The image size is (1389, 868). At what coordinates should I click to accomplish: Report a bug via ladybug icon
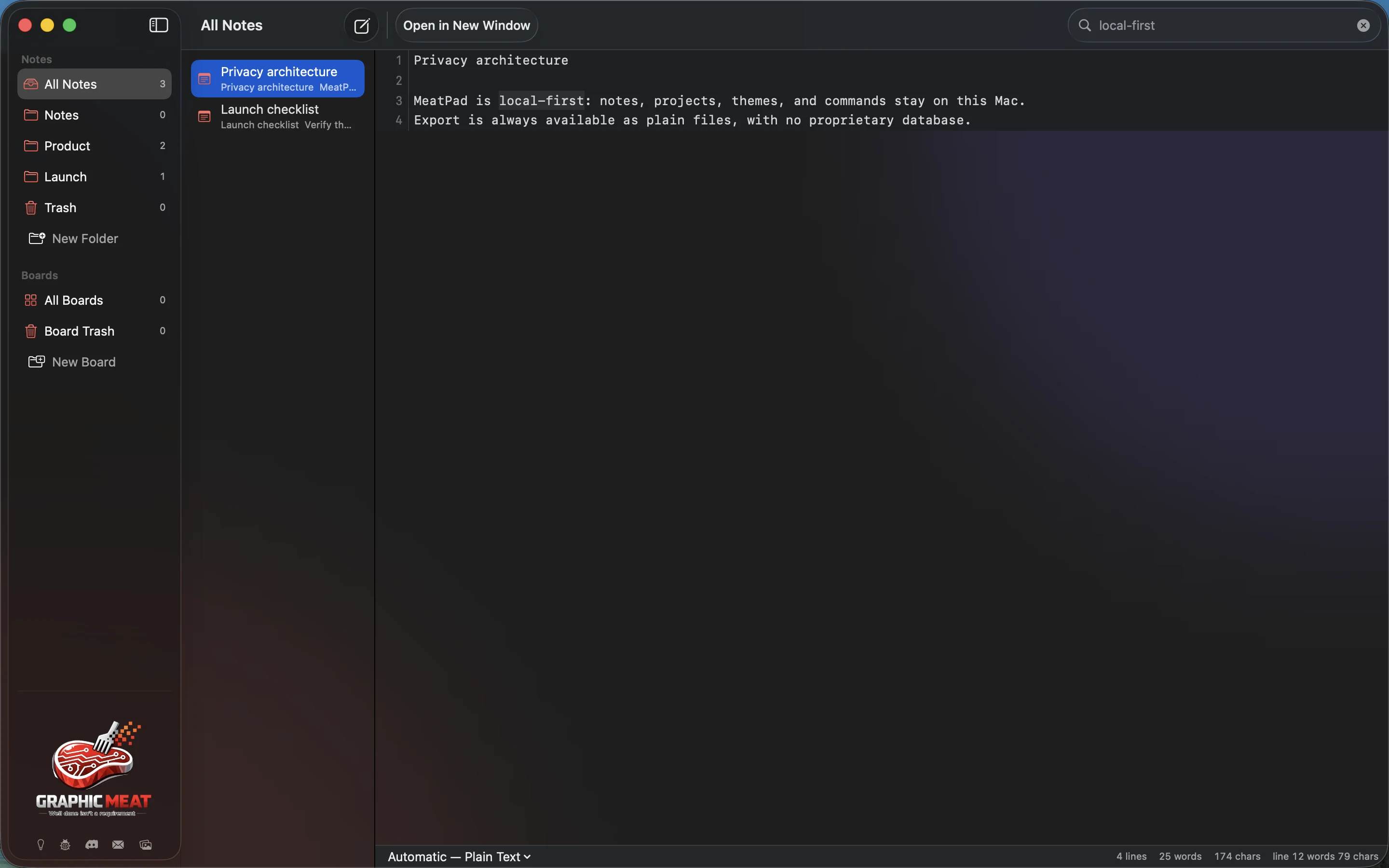[x=66, y=844]
